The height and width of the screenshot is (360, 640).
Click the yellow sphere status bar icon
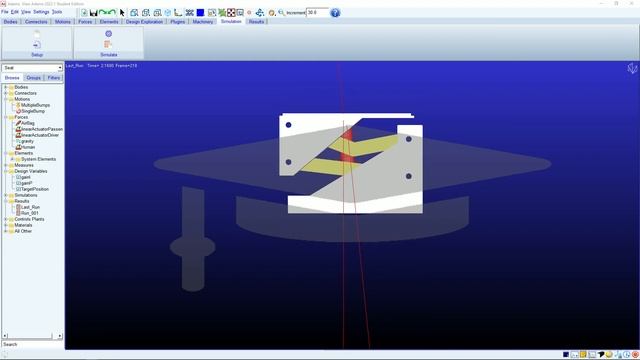pos(609,355)
